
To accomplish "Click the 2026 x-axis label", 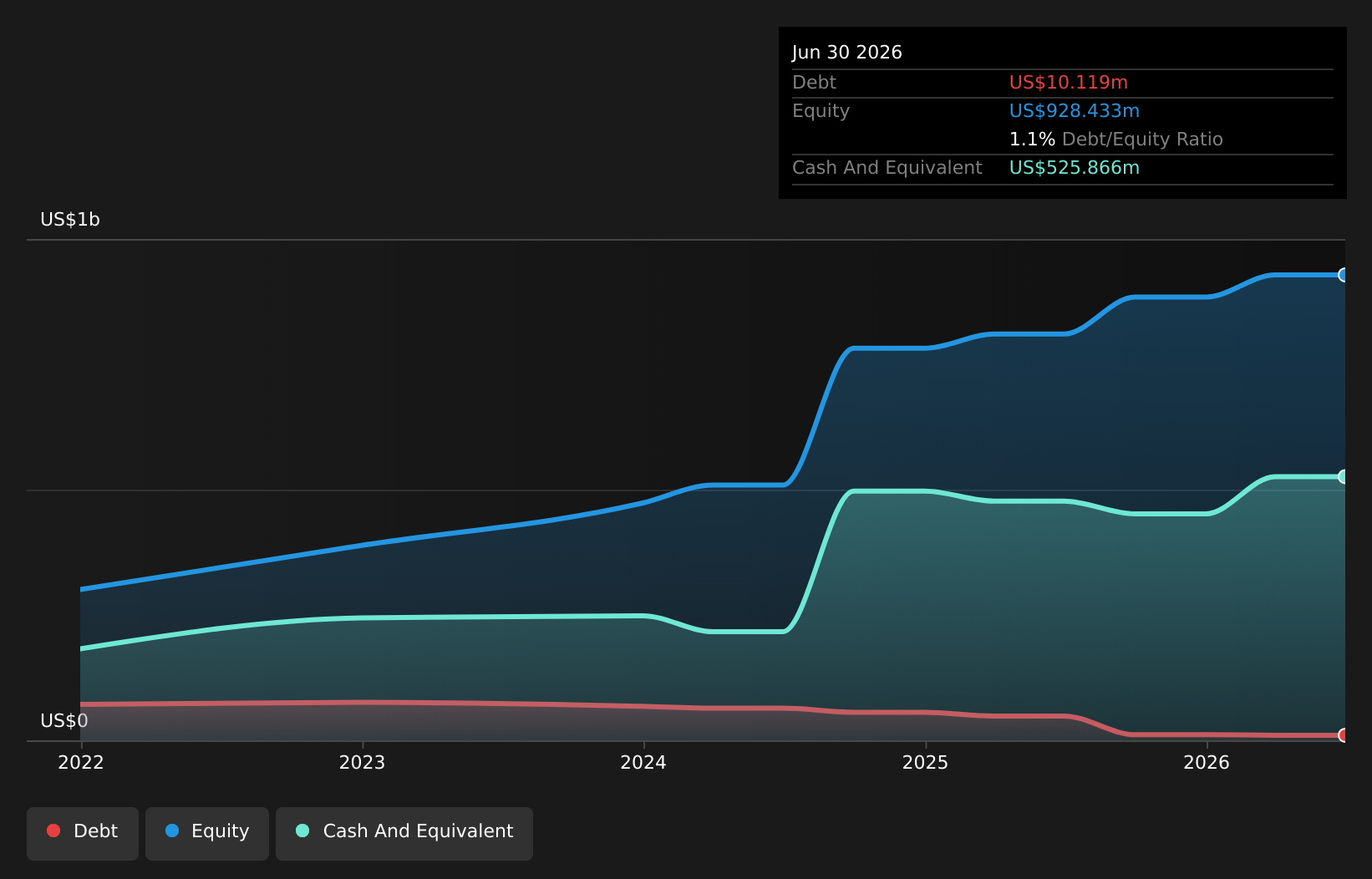I will click(1207, 763).
